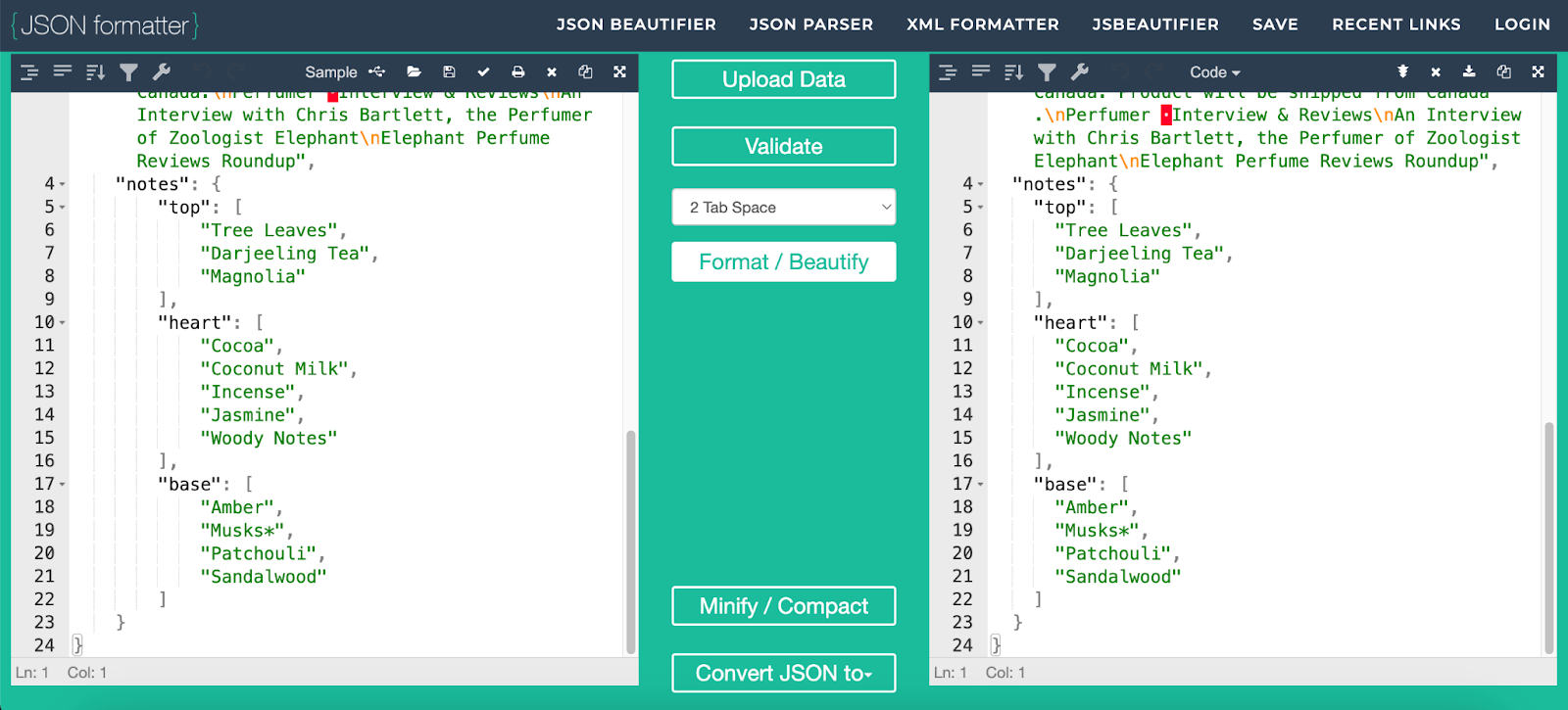Clear left editor with X icon
This screenshot has height=710, width=1568.
tap(552, 71)
